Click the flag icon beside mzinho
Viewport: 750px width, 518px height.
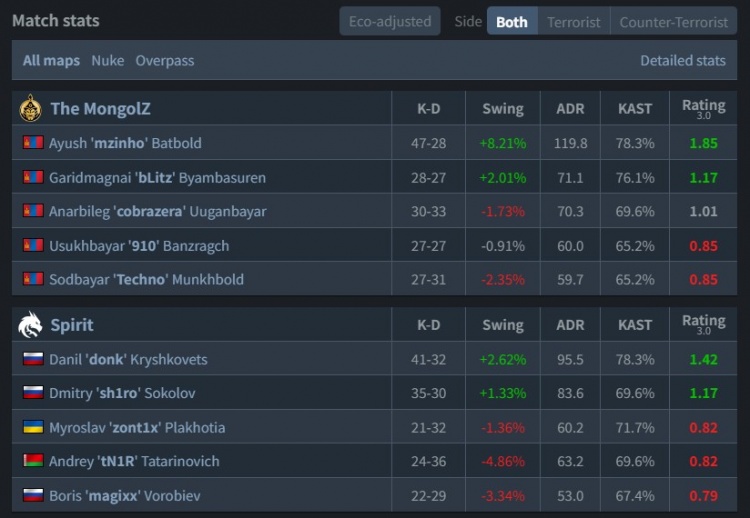tap(32, 143)
